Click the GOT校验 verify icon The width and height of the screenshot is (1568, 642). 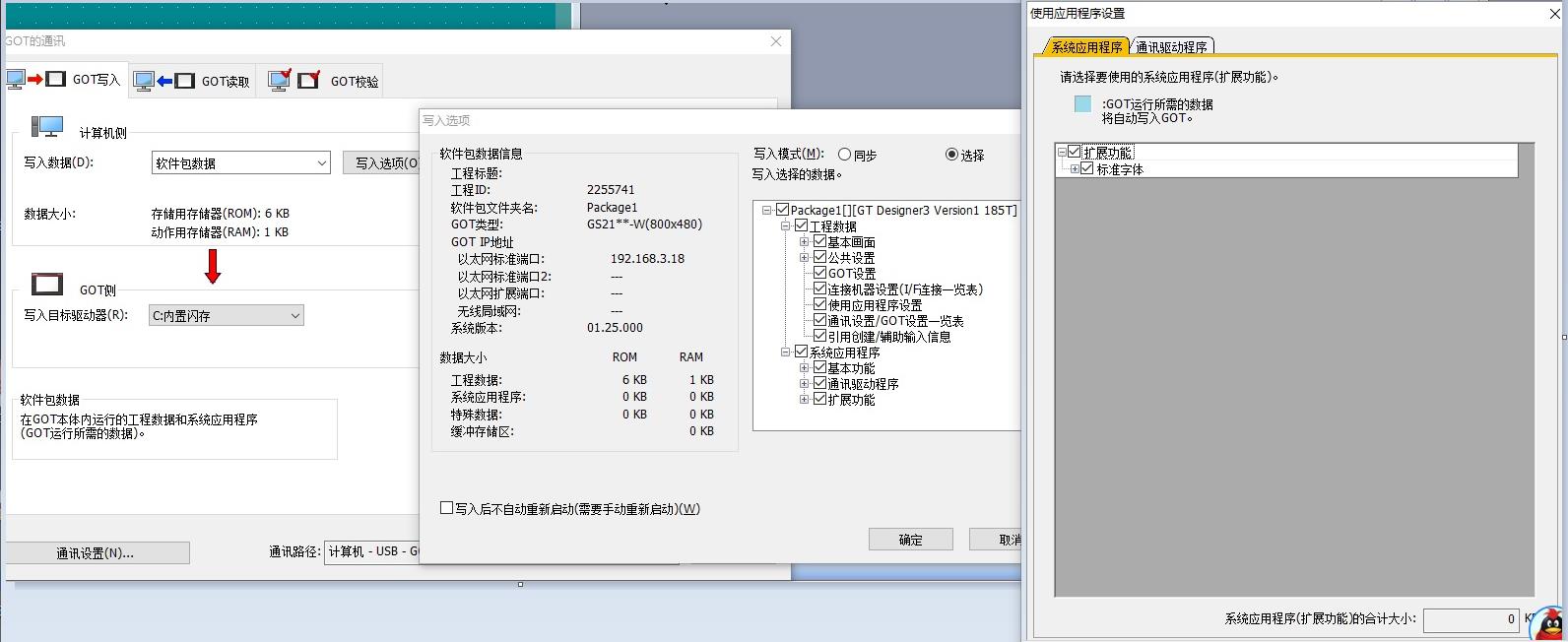tap(294, 81)
